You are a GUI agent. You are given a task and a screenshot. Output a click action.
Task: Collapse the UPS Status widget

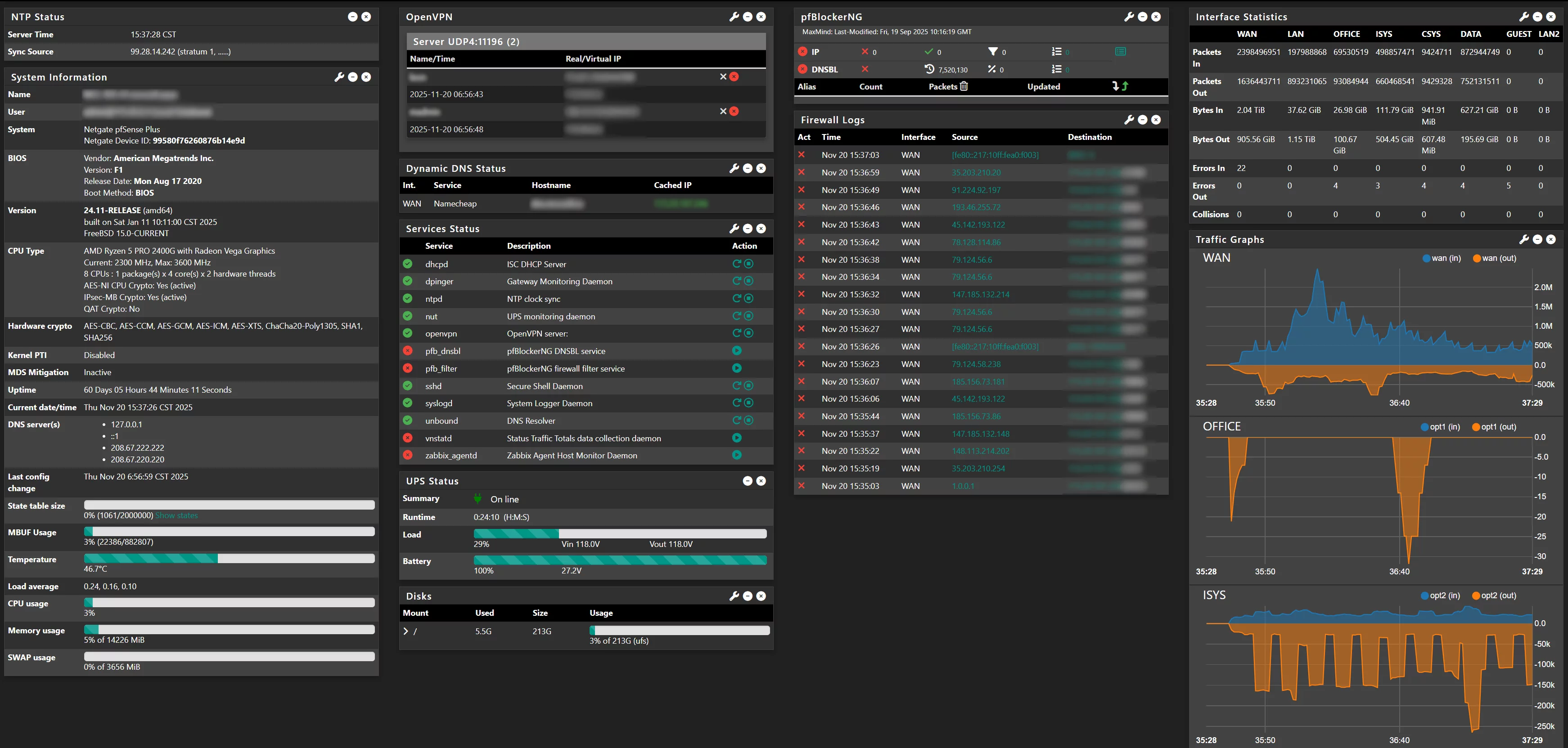[x=748, y=480]
